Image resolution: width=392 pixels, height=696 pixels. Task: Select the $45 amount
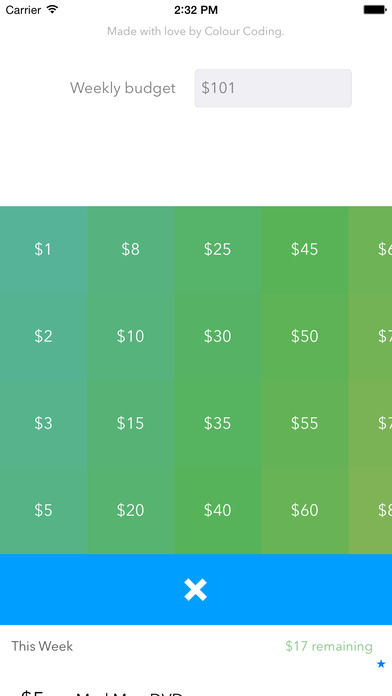(x=305, y=249)
